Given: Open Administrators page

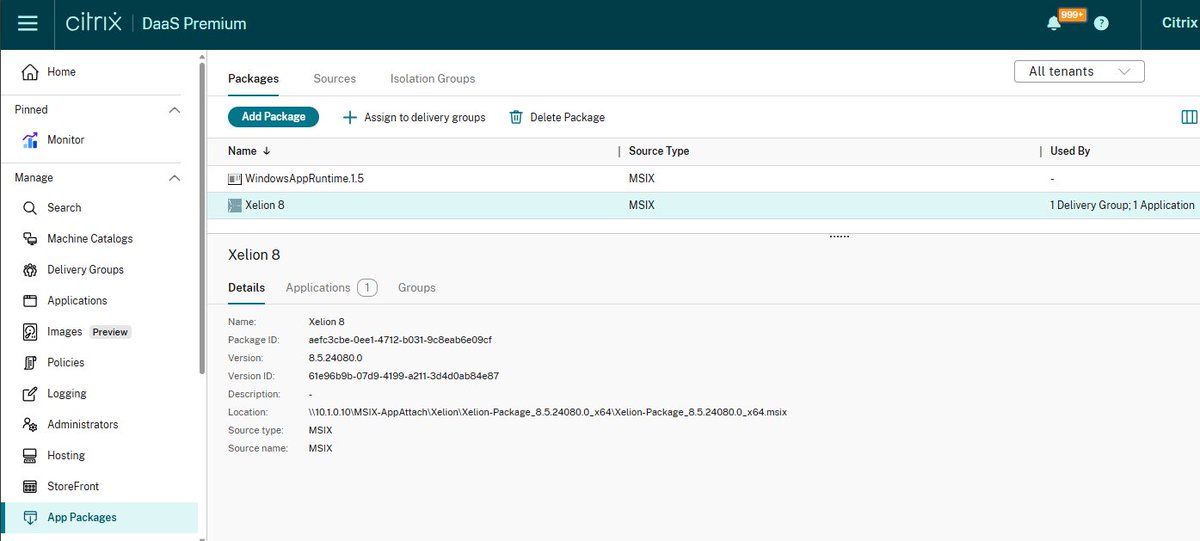Looking at the screenshot, I should [x=83, y=425].
